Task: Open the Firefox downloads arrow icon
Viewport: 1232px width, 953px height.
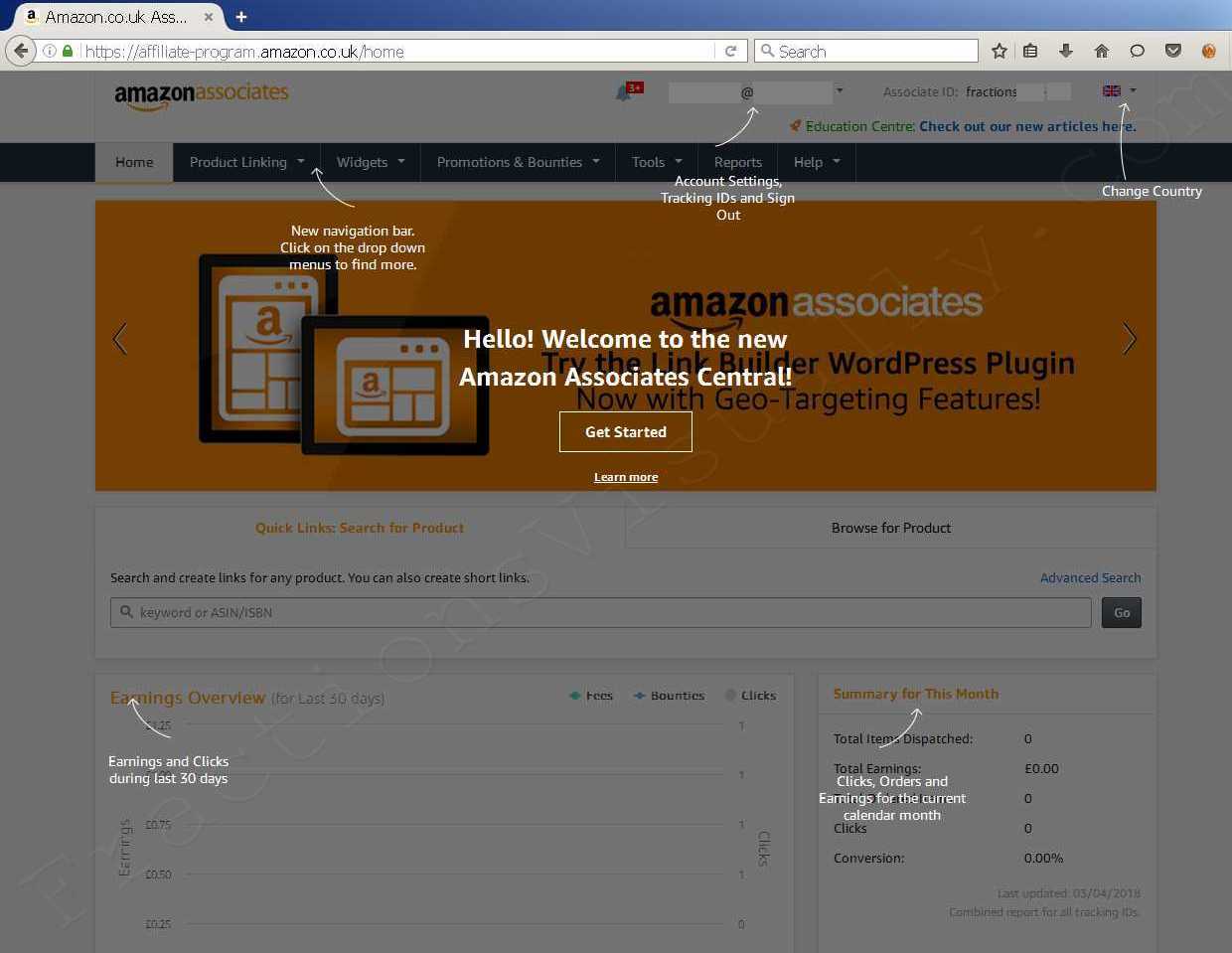Action: pos(1066,51)
